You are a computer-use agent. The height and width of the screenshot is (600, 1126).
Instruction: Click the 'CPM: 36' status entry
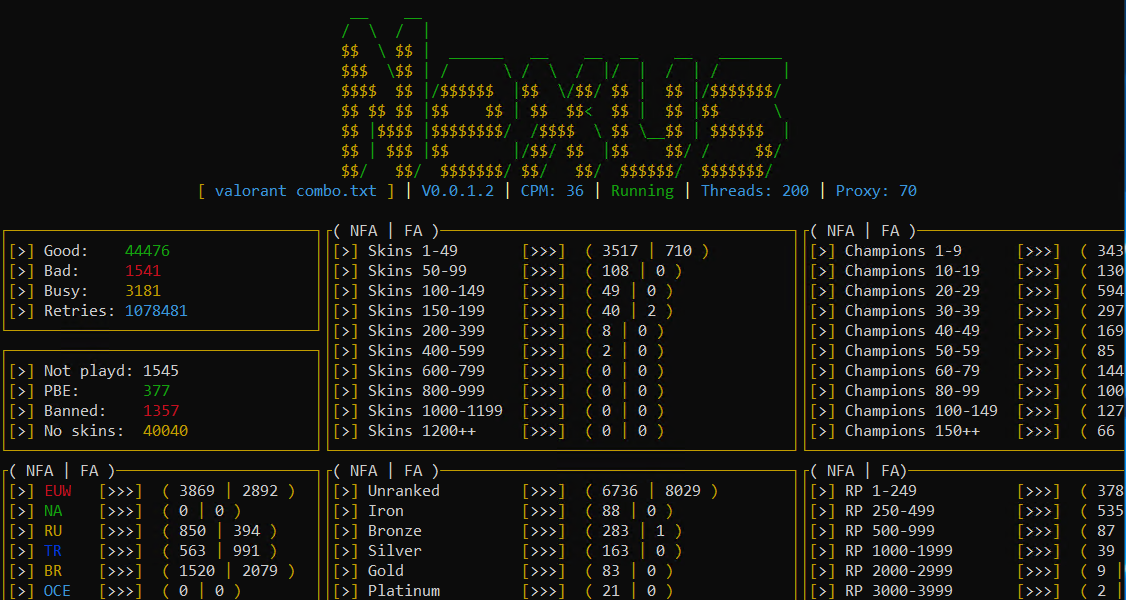[x=552, y=191]
